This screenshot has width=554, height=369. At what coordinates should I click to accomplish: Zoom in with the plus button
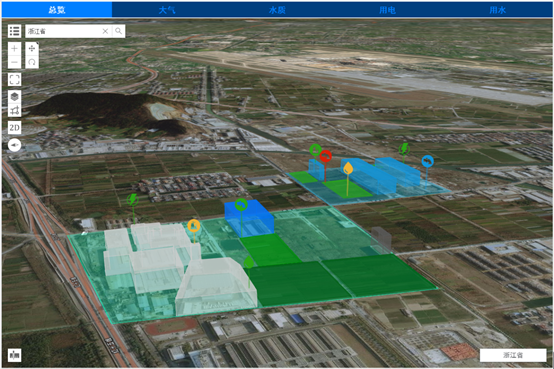(14, 48)
